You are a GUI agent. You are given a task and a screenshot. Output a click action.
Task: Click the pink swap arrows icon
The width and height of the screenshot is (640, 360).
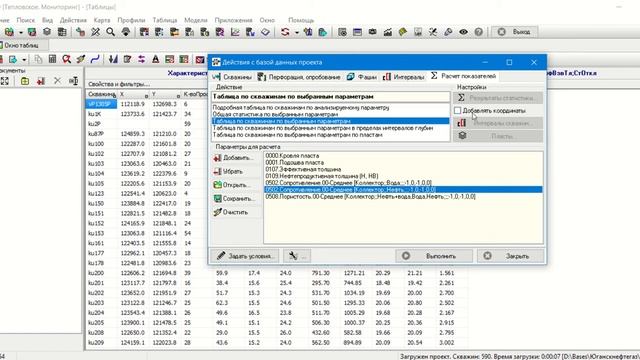coord(142,59)
